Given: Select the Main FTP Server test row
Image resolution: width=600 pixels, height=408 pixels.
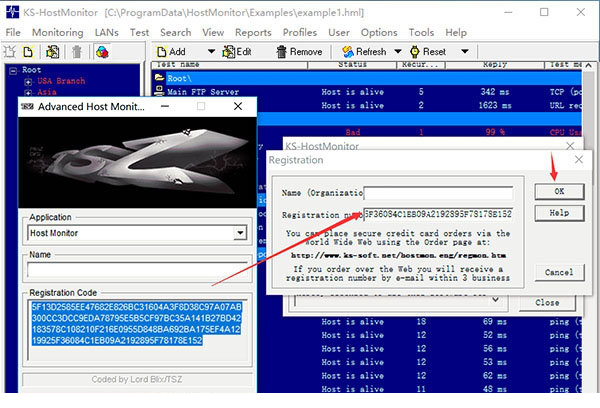Looking at the screenshot, I should click(367, 92).
